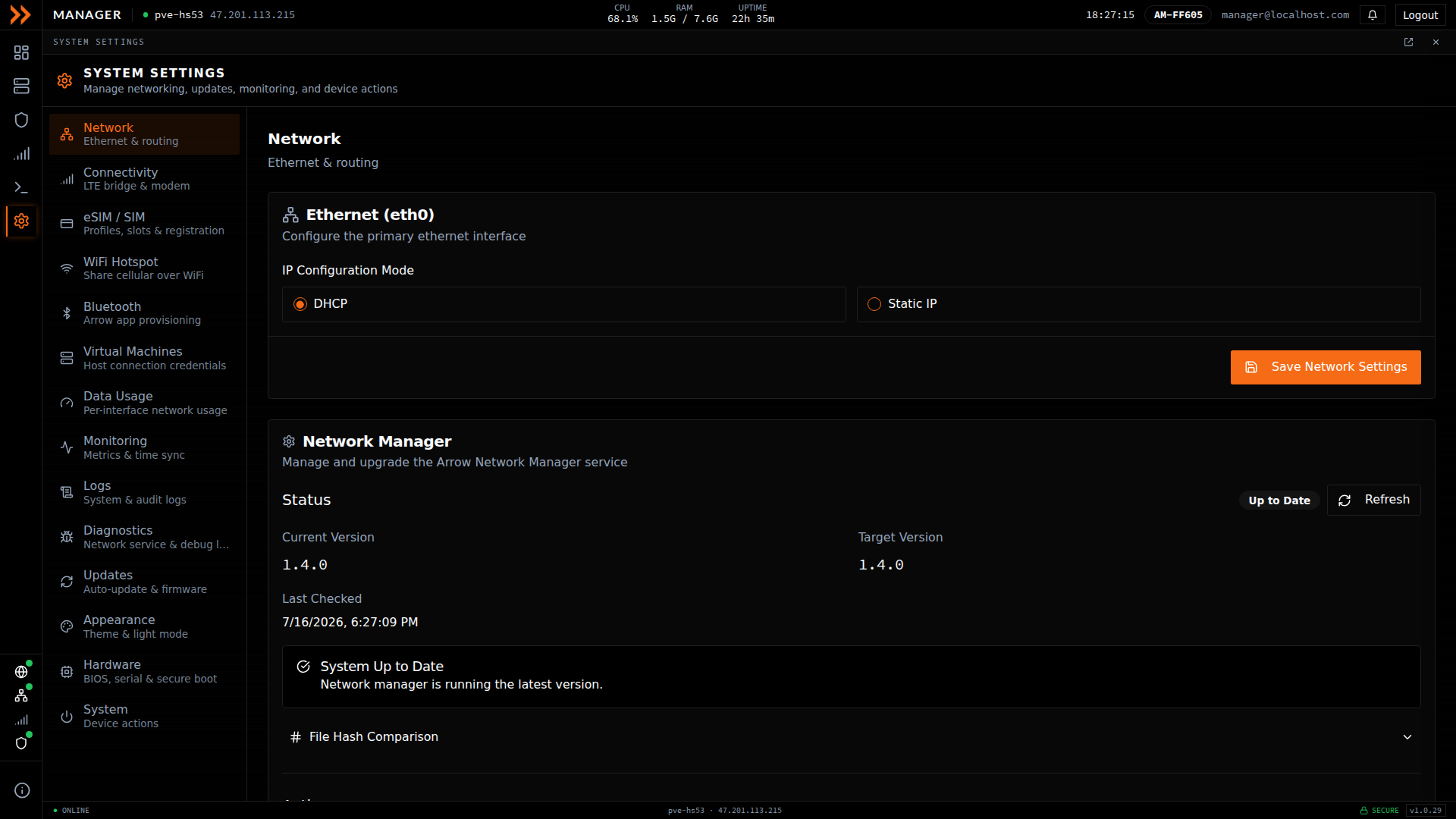Open the notifications bell
This screenshot has width=1456, height=819.
[1373, 14]
